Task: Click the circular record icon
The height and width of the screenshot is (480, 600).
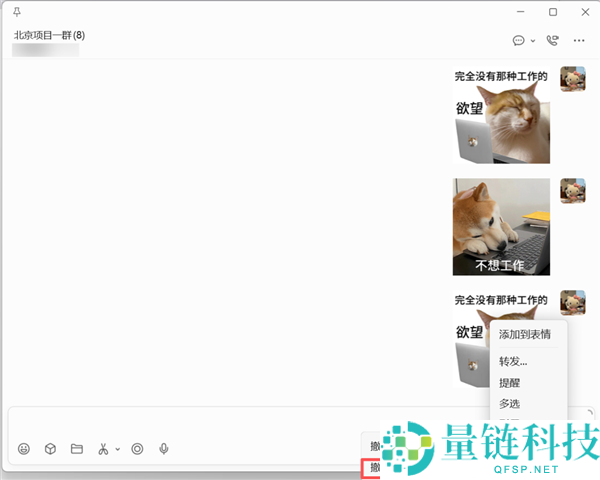Action: tap(137, 449)
